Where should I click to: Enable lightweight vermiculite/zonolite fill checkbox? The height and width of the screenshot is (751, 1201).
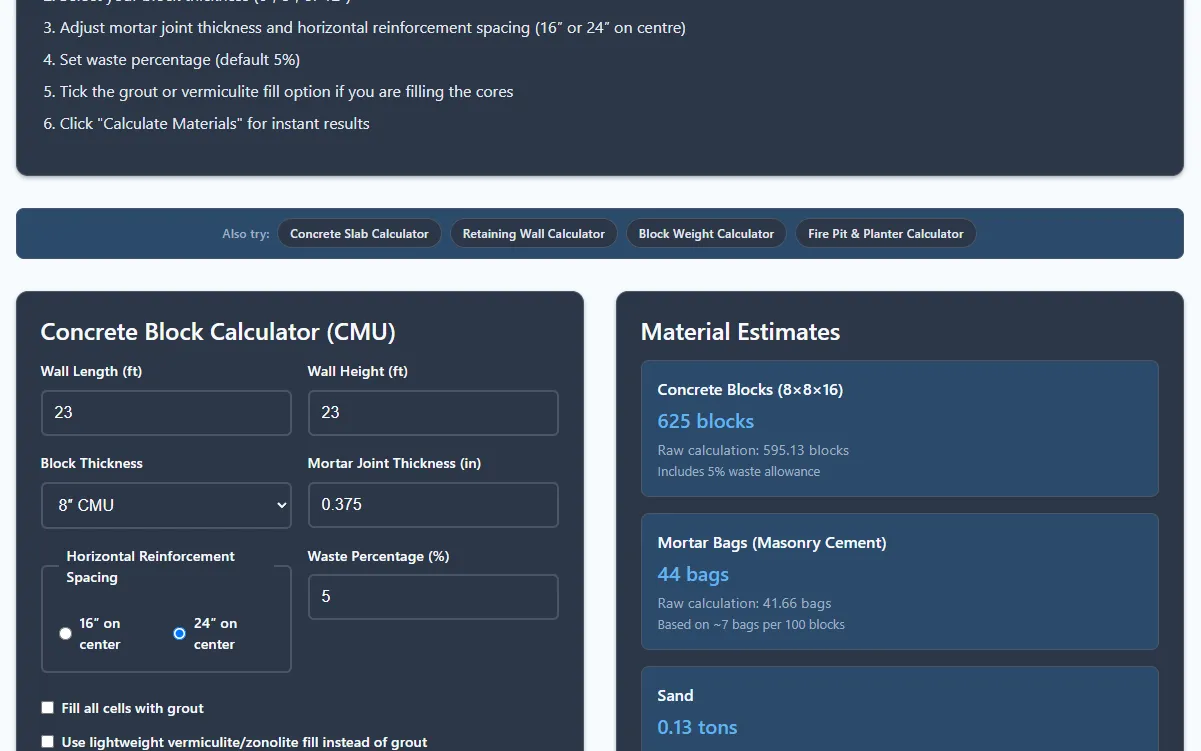coord(48,742)
